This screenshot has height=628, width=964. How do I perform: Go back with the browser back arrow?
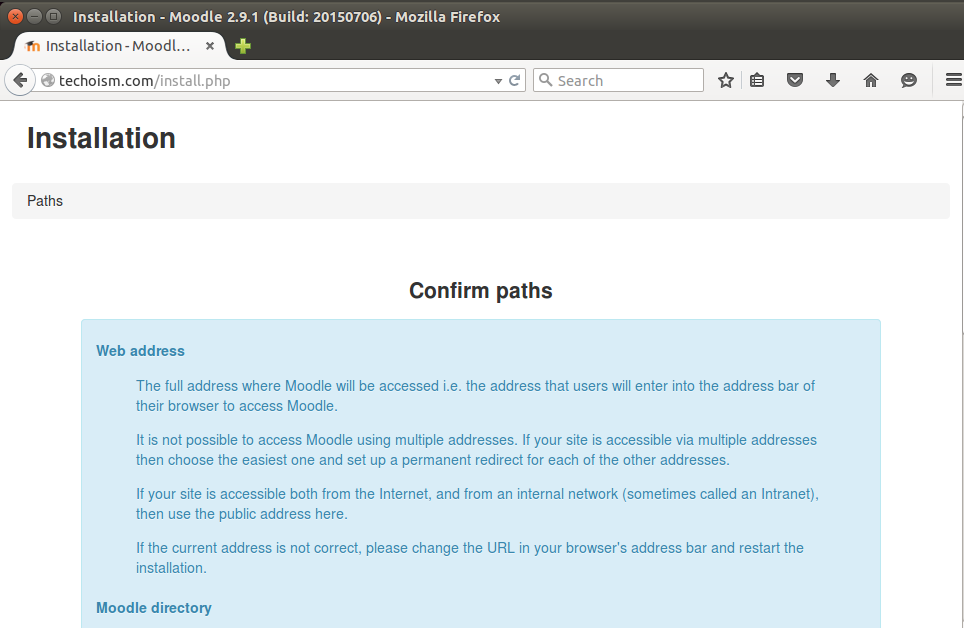(x=20, y=81)
